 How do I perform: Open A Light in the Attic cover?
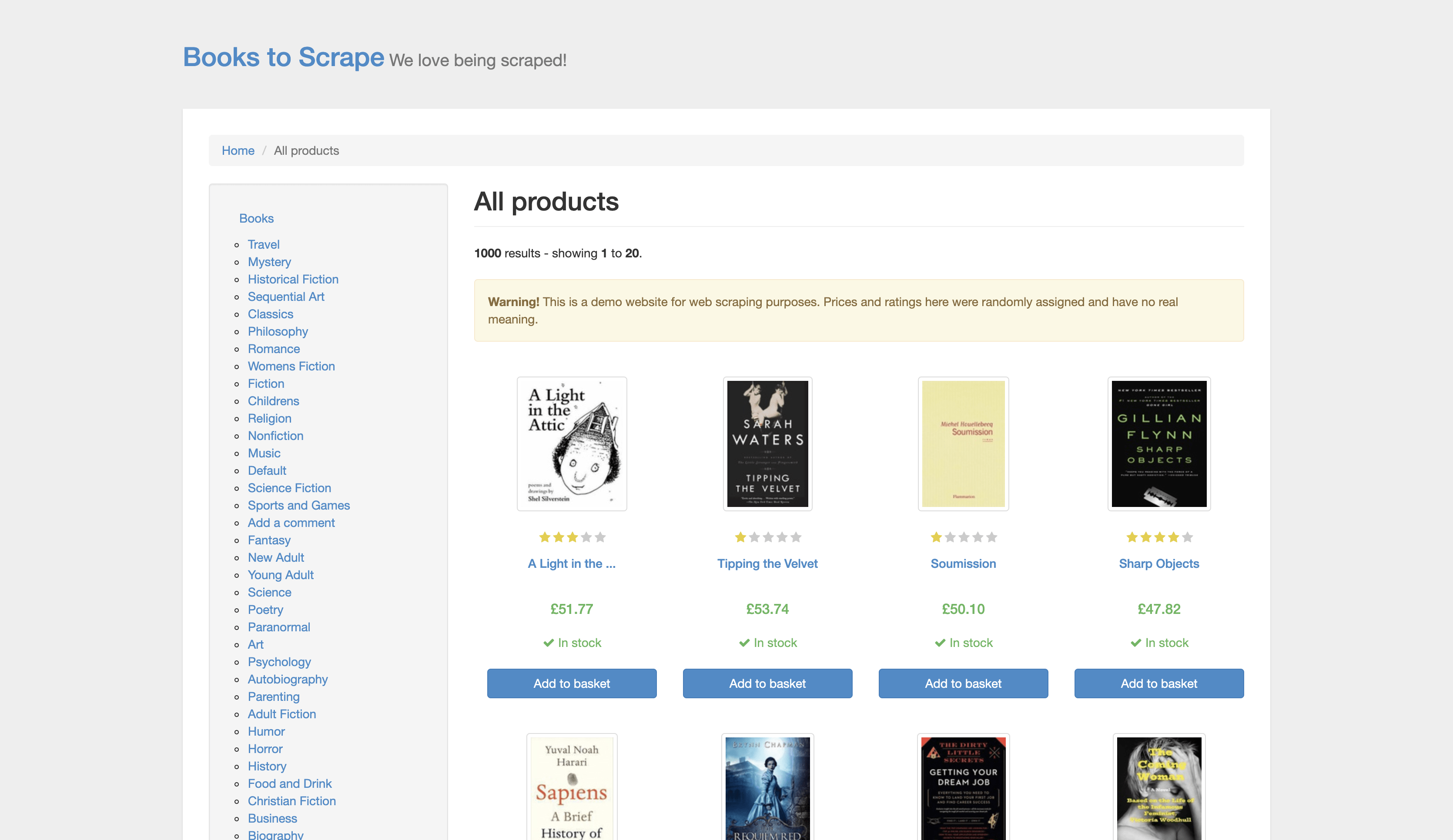click(x=572, y=443)
